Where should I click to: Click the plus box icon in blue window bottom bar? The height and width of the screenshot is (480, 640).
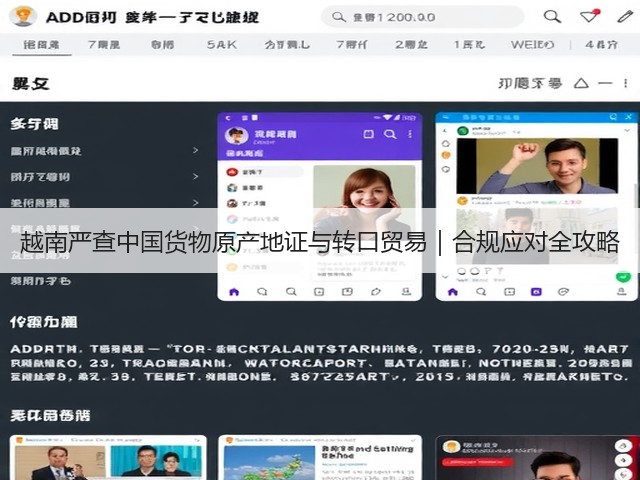click(x=509, y=292)
